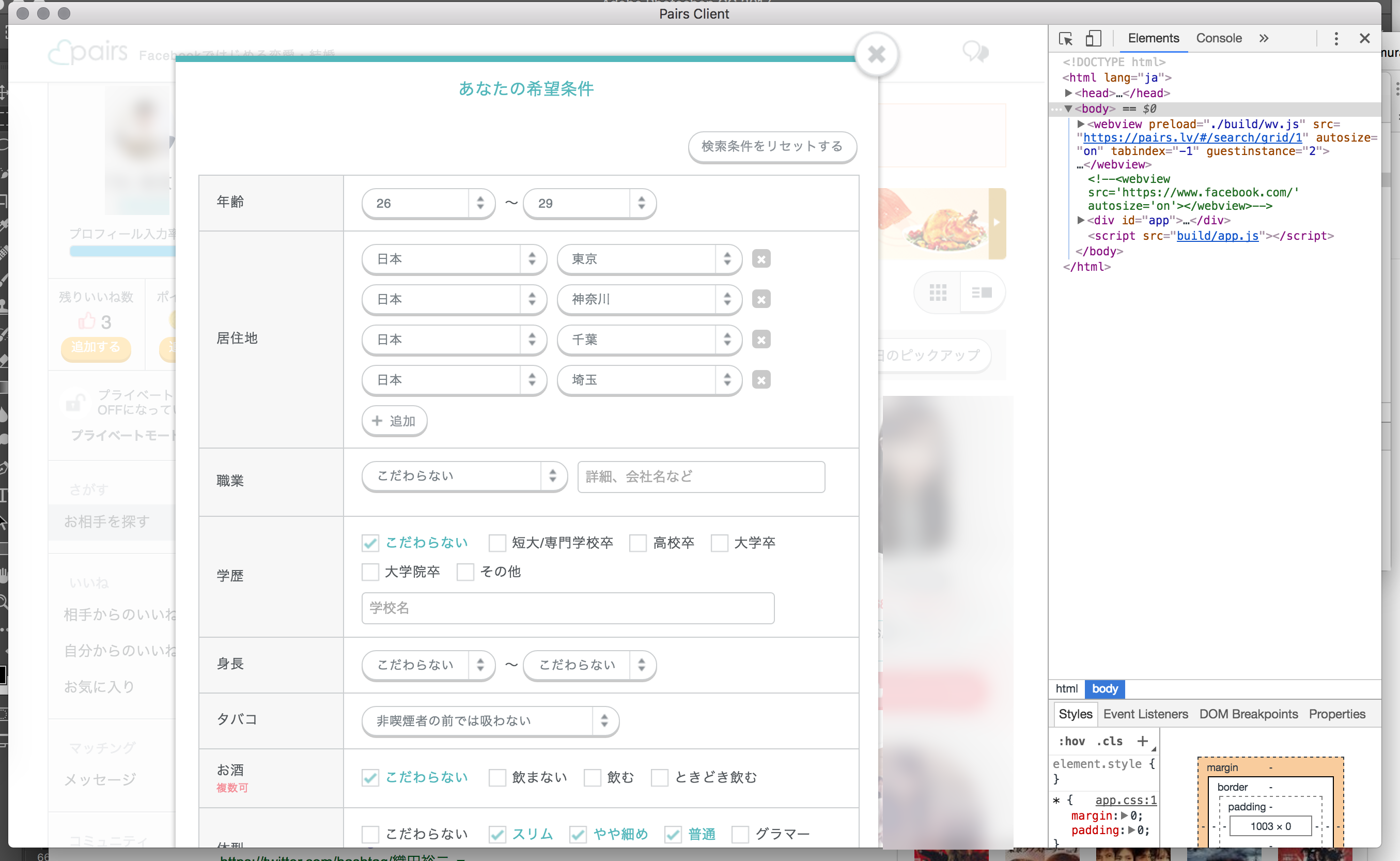Show more DevTools tabs chevron
Image resolution: width=1400 pixels, height=861 pixels.
tap(1264, 39)
